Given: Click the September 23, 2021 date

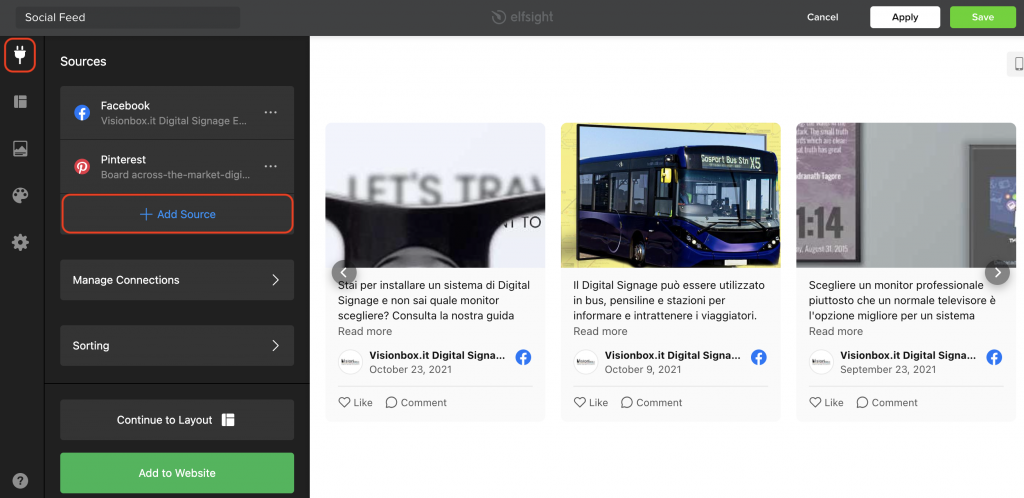Looking at the screenshot, I should pos(888,369).
